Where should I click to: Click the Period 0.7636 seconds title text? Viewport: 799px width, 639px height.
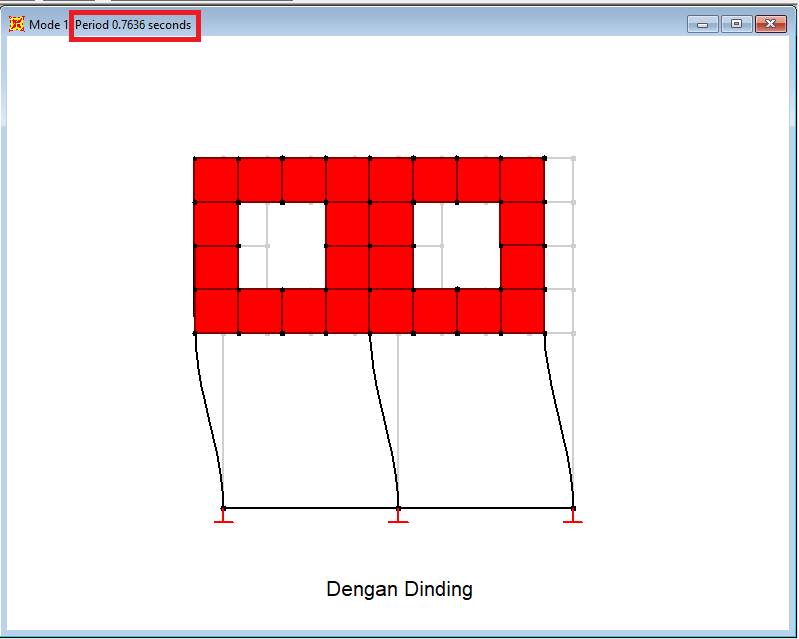(x=133, y=25)
